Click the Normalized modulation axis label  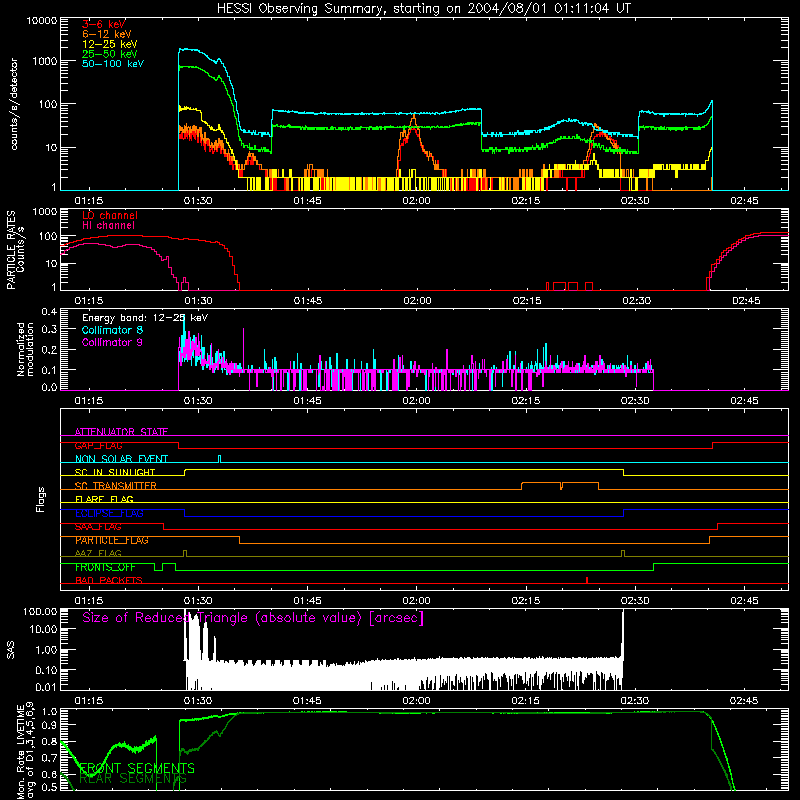click(25, 349)
